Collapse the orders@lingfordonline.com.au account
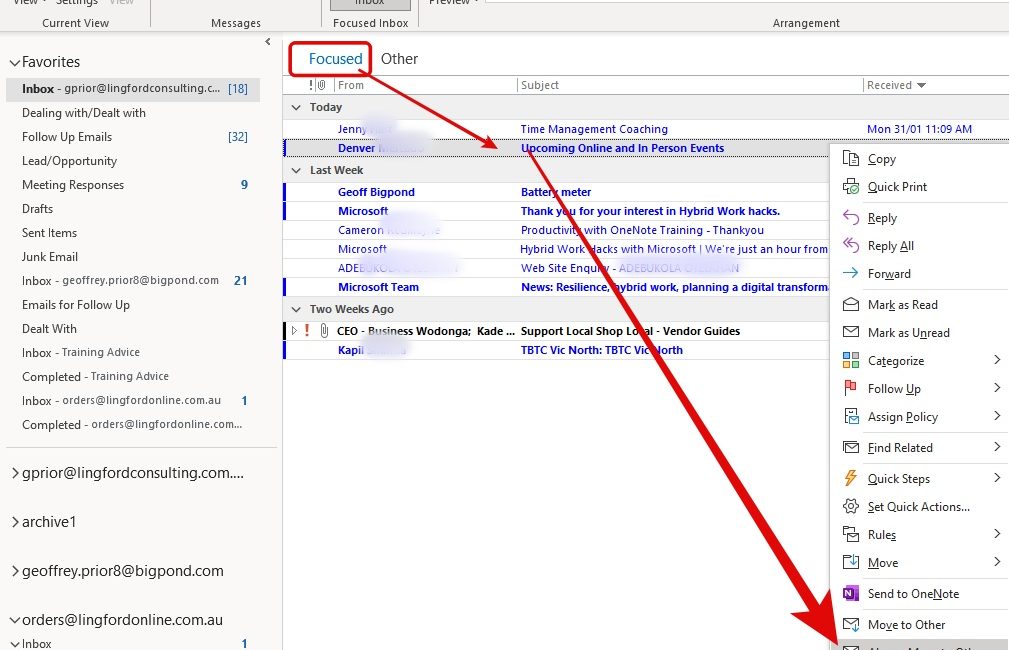1009x650 pixels. (x=15, y=620)
